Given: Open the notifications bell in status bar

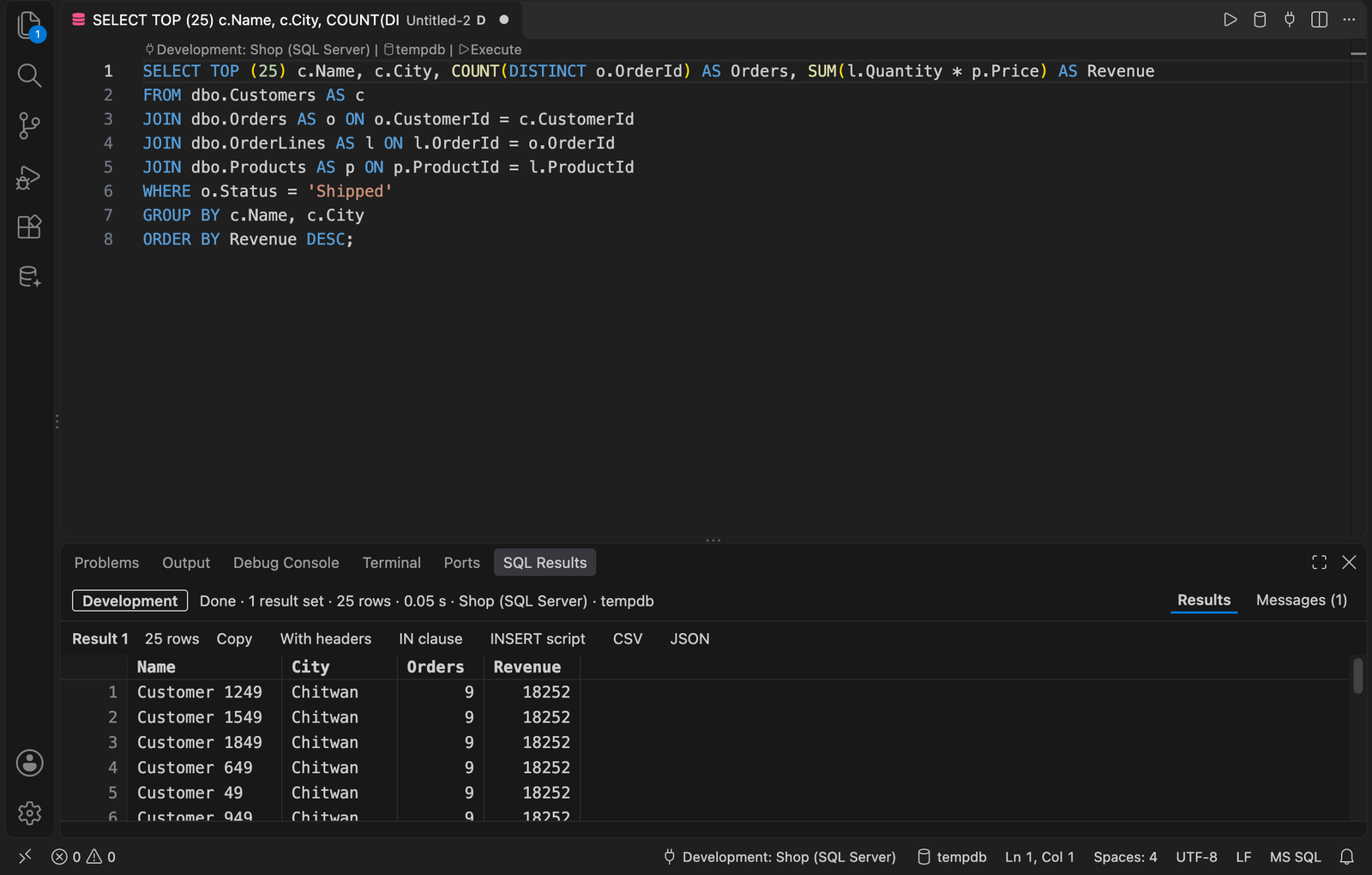Looking at the screenshot, I should tap(1346, 857).
